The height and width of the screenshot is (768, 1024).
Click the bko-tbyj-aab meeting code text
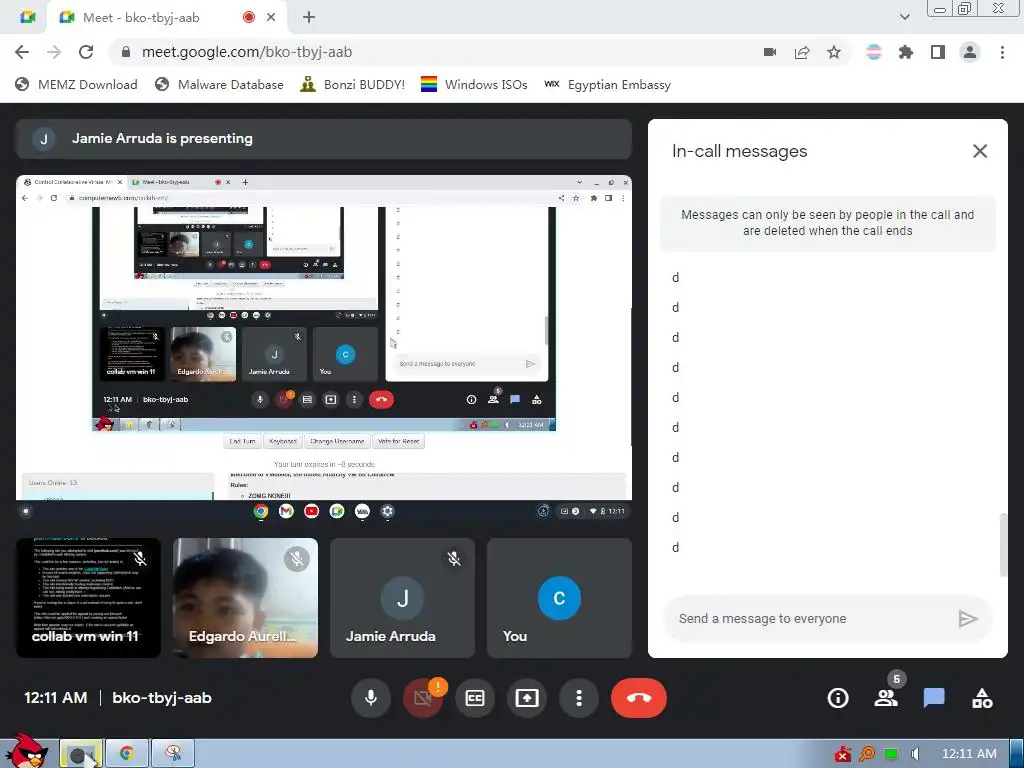pyautogui.click(x=162, y=698)
